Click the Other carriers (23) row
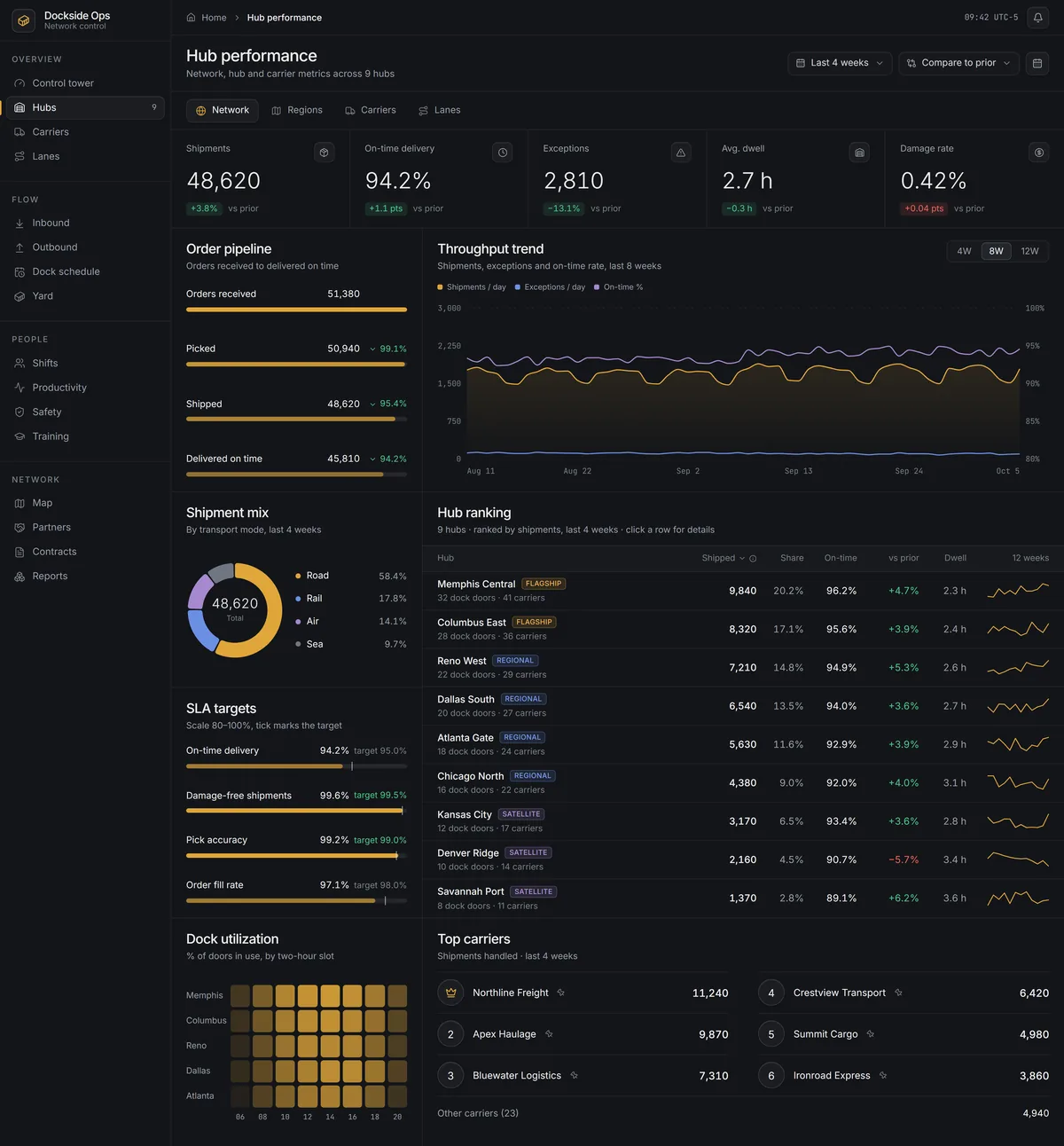1064x1146 pixels. tap(743, 1113)
